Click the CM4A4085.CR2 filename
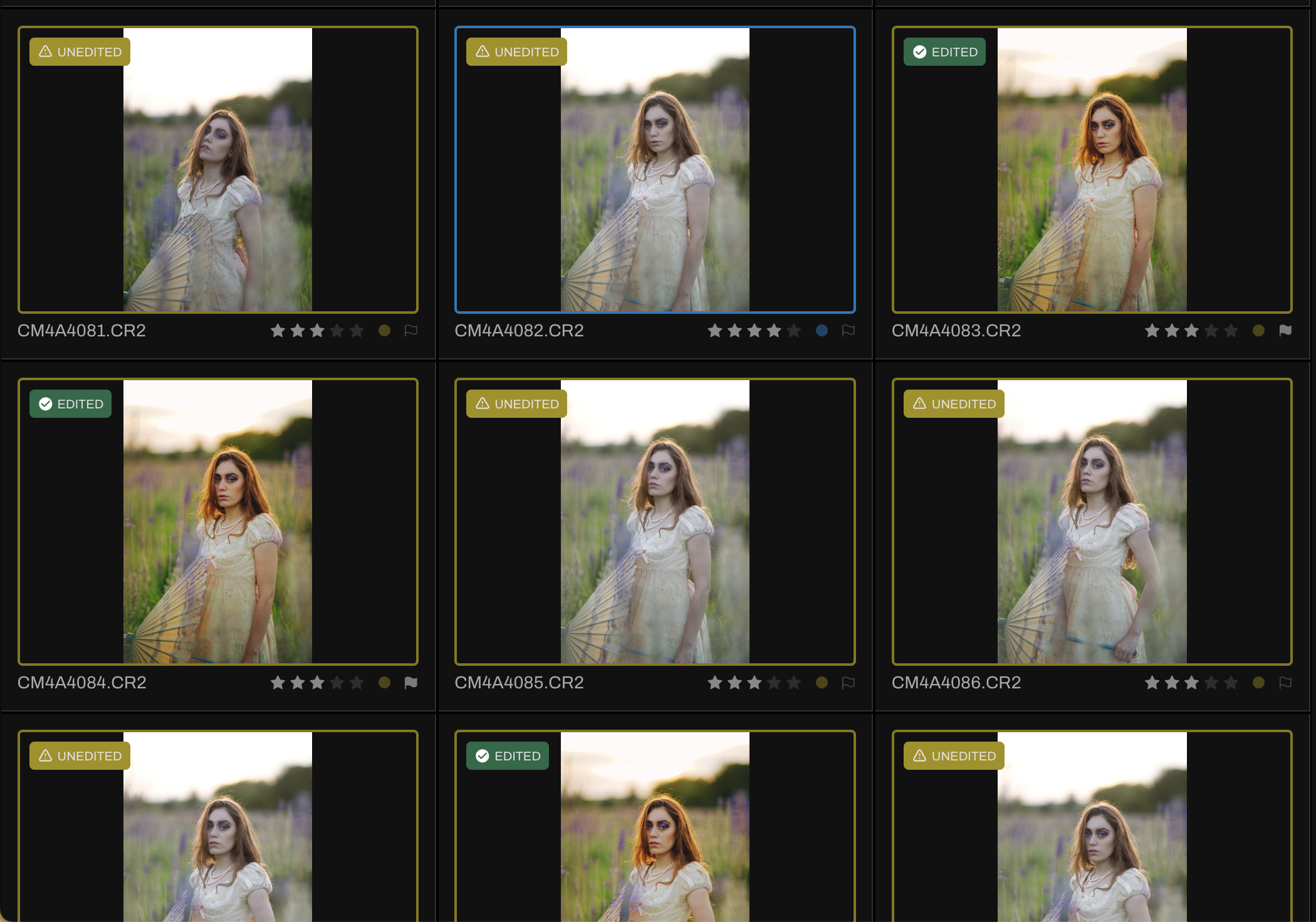The height and width of the screenshot is (922, 1316). tap(519, 683)
